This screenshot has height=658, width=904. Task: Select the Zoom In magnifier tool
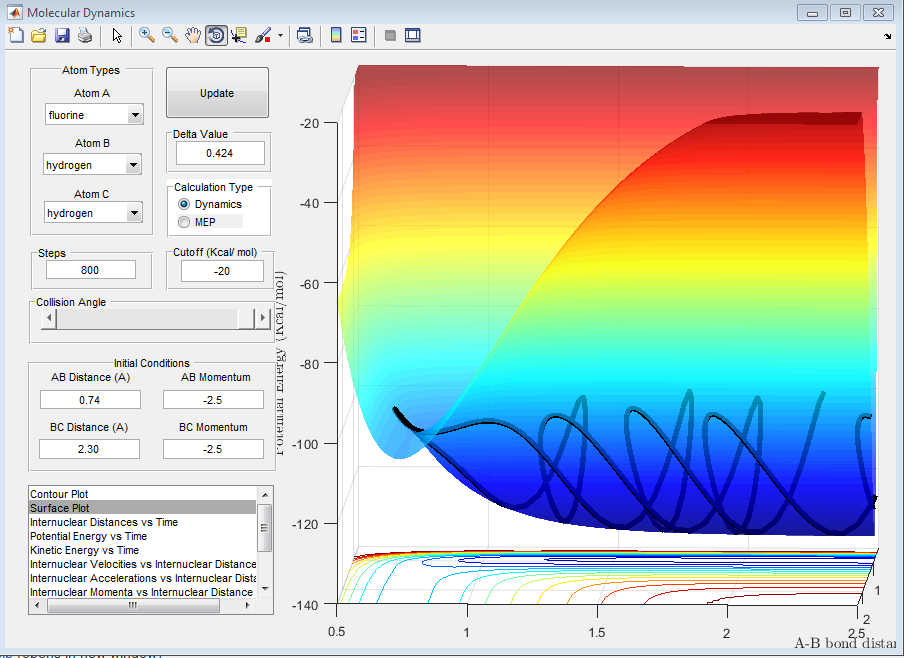tap(146, 36)
